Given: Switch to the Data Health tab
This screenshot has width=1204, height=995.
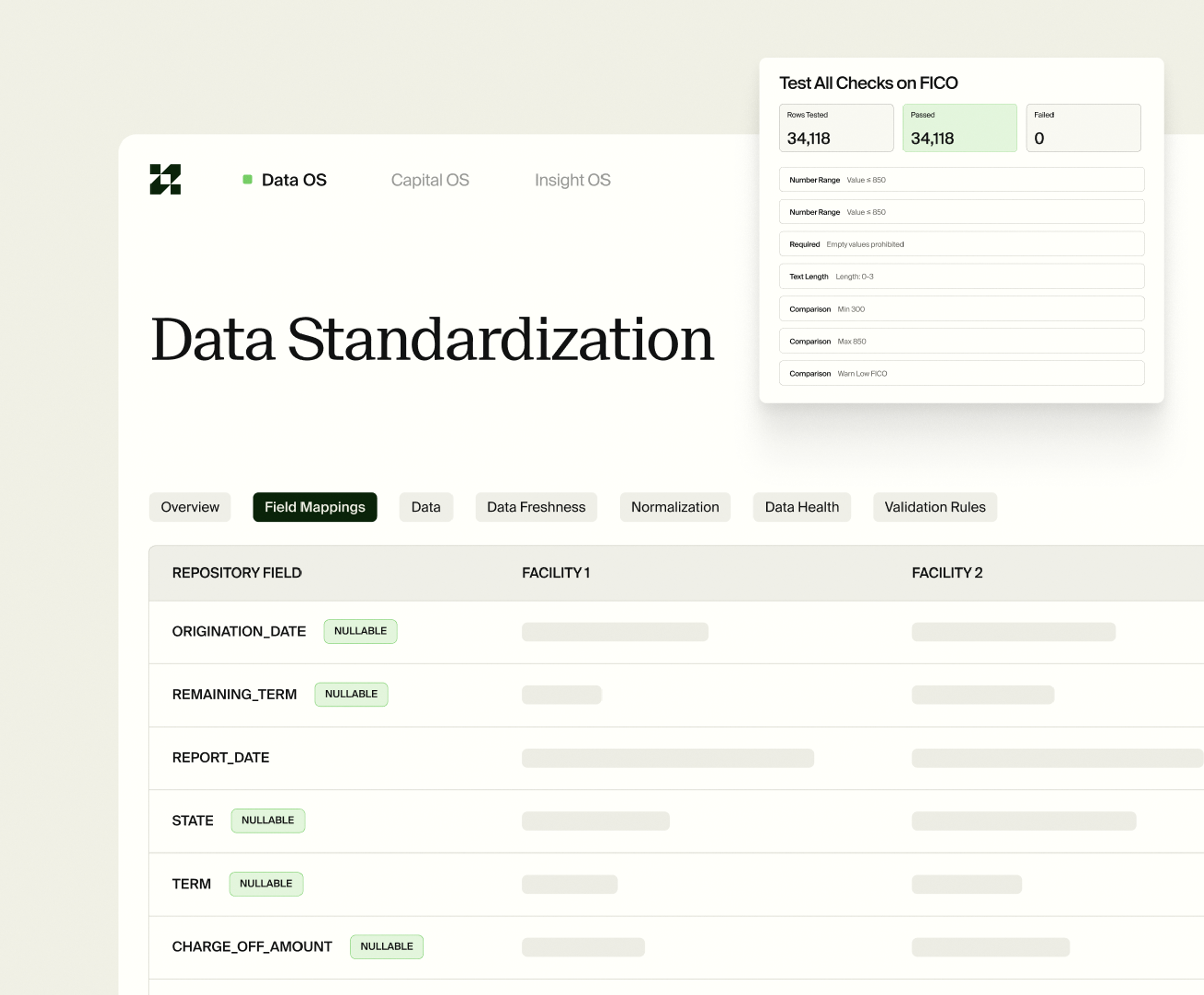Looking at the screenshot, I should pyautogui.click(x=802, y=507).
